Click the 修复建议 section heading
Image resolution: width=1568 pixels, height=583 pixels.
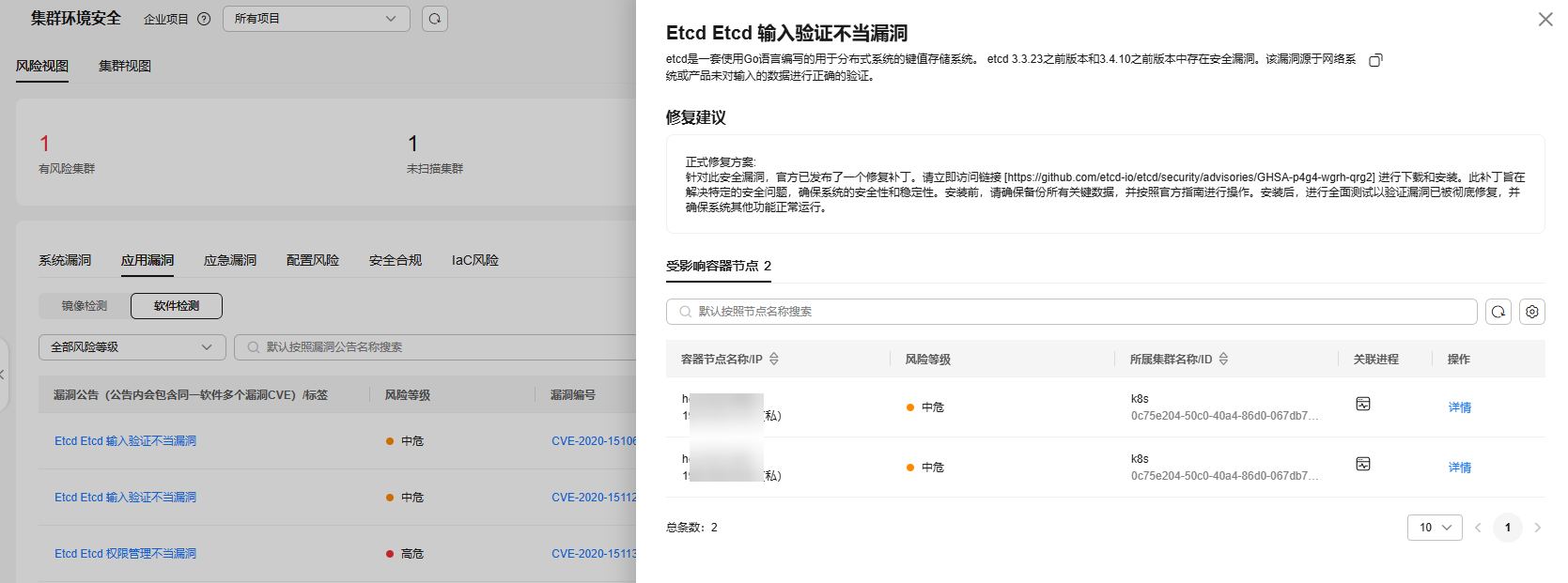[696, 117]
